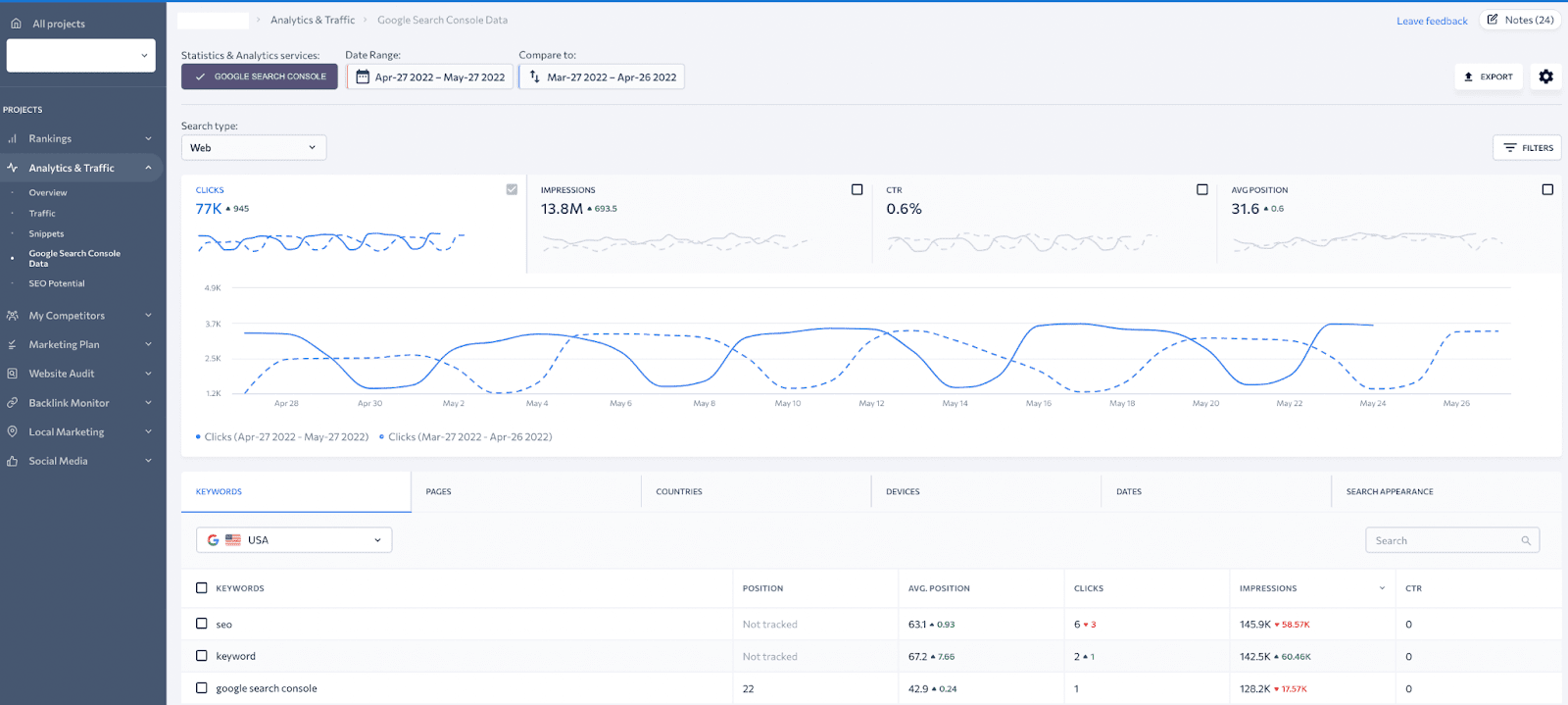Click the compare arrows icon
Screen dimensions: 1568x705
535,76
